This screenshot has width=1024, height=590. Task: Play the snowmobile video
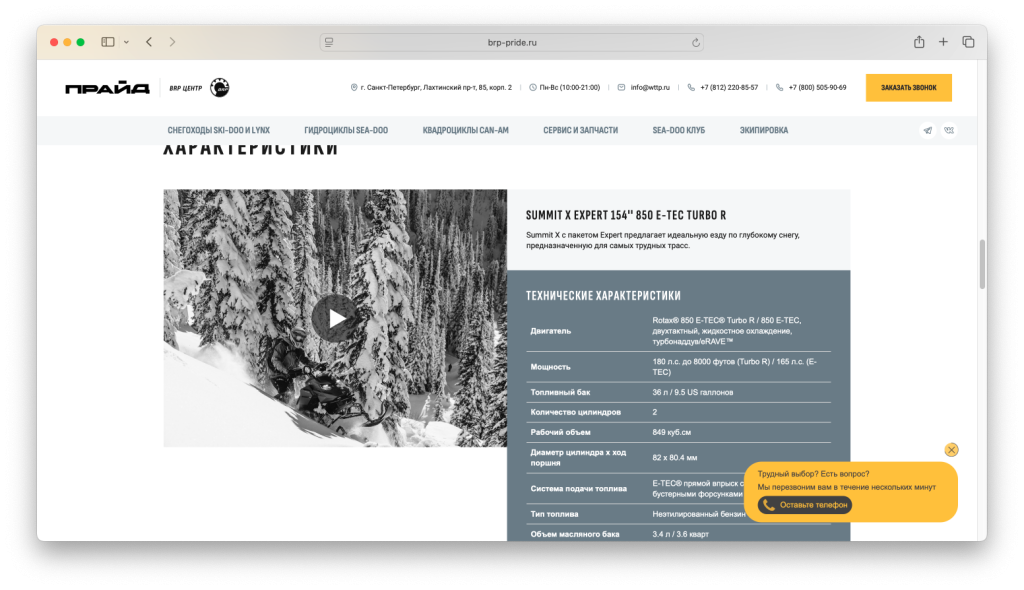tap(335, 318)
